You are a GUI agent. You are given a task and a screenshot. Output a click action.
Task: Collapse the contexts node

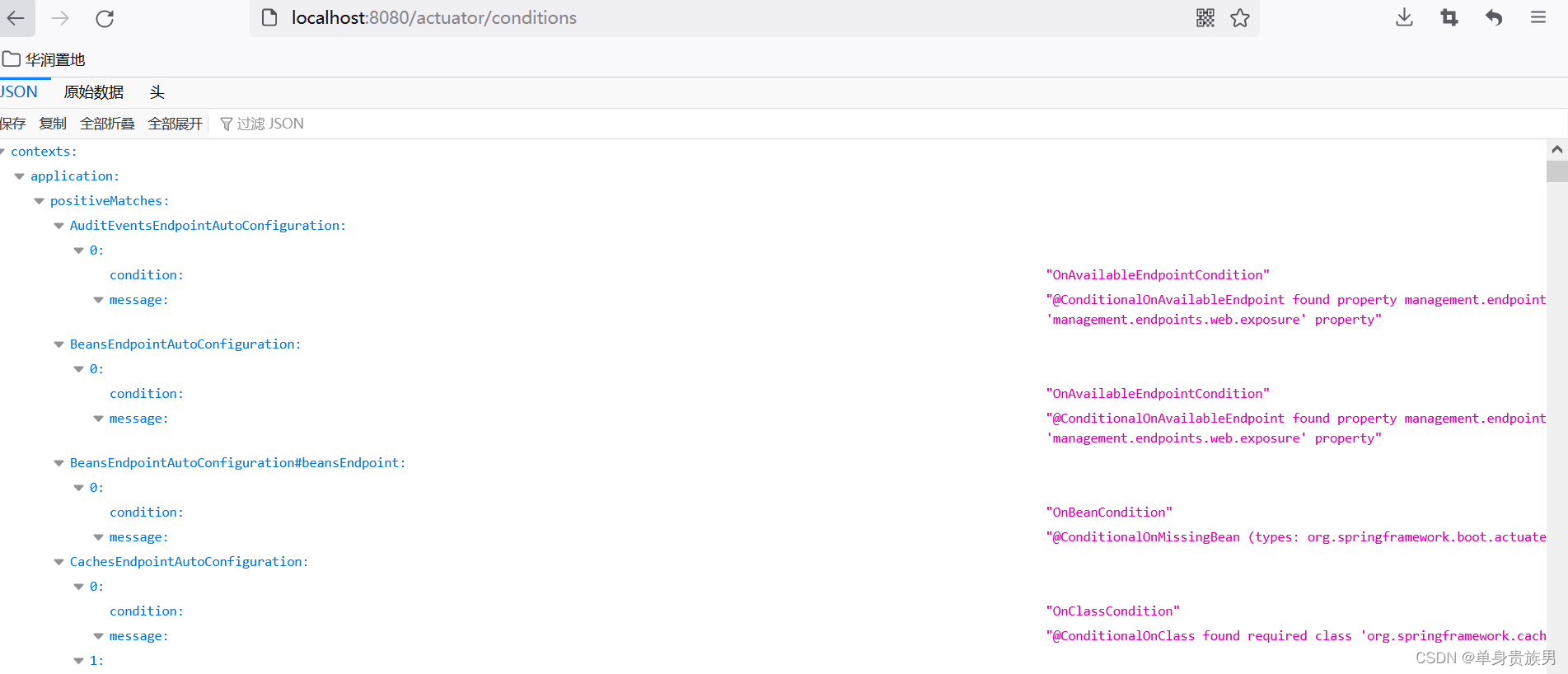2,152
